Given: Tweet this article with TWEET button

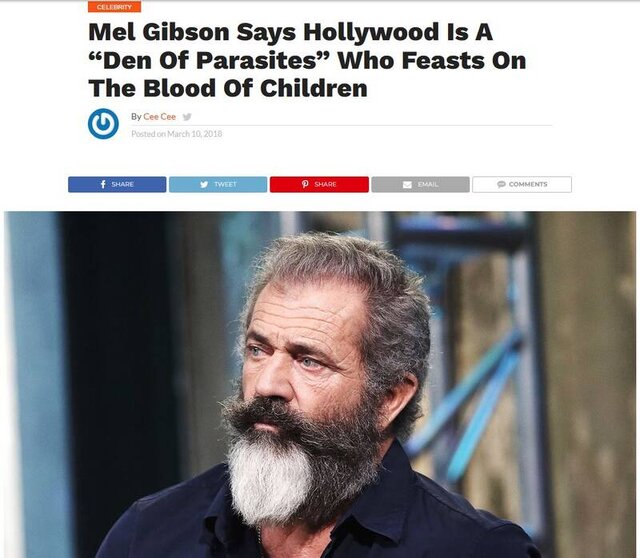Looking at the screenshot, I should (x=218, y=184).
